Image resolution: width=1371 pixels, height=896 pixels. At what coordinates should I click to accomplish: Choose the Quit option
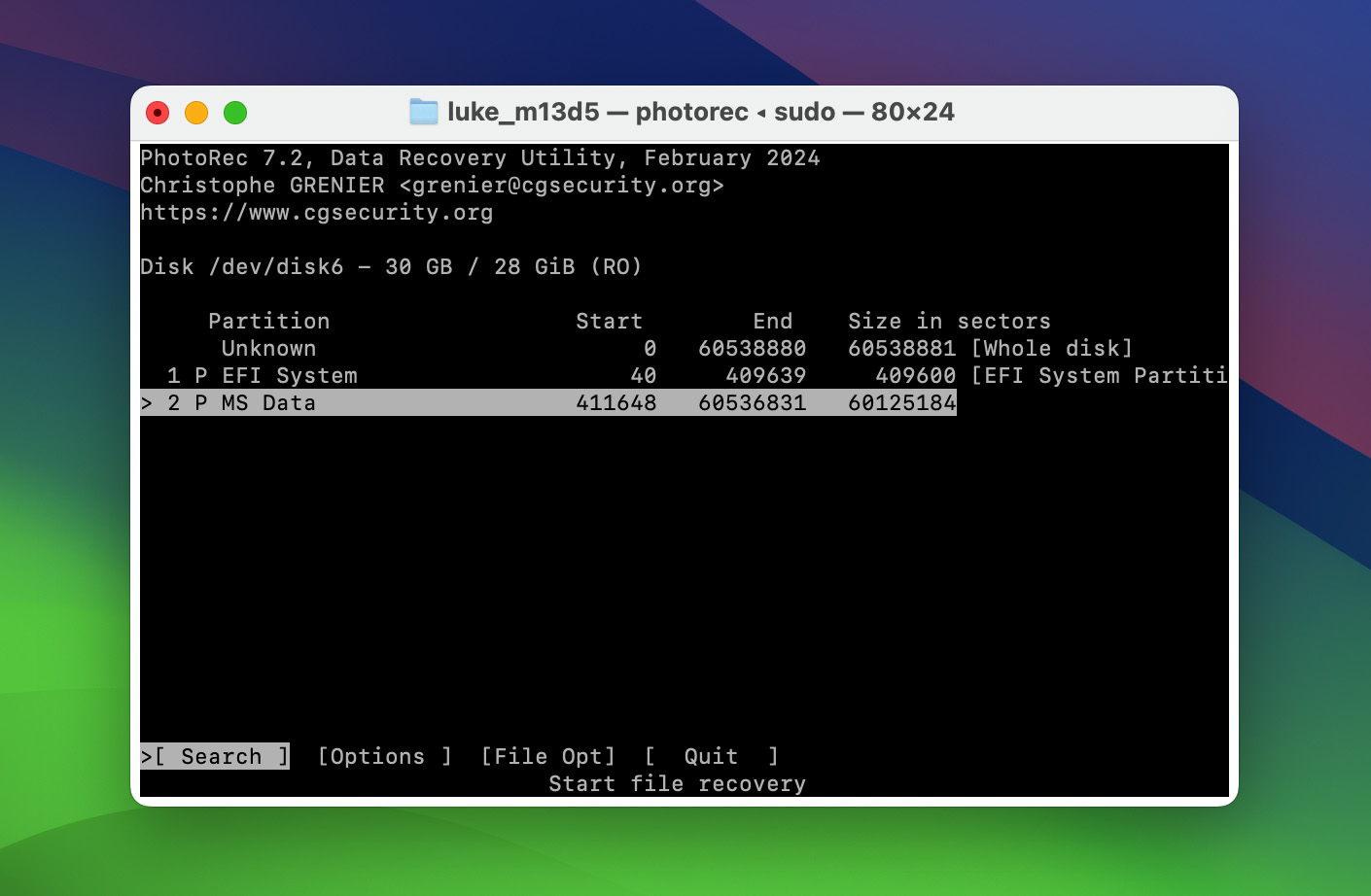[x=712, y=756]
